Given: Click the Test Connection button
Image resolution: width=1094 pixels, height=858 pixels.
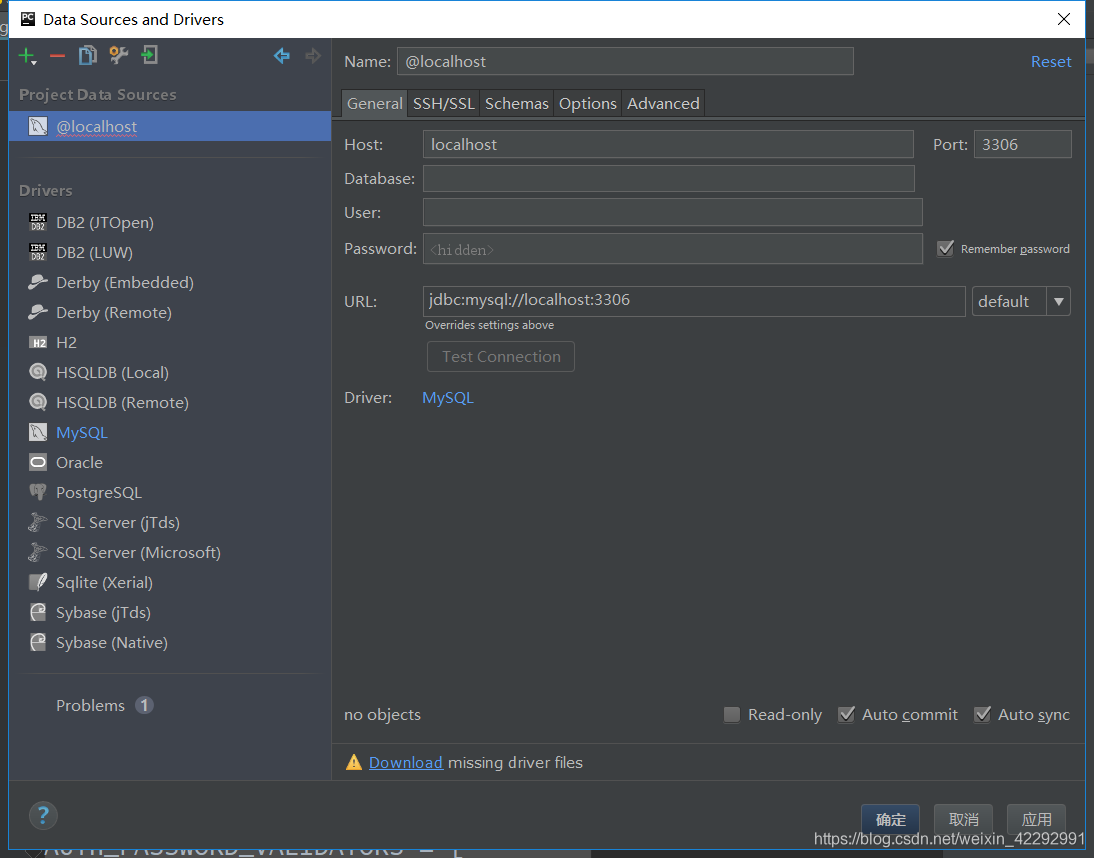Looking at the screenshot, I should point(501,356).
